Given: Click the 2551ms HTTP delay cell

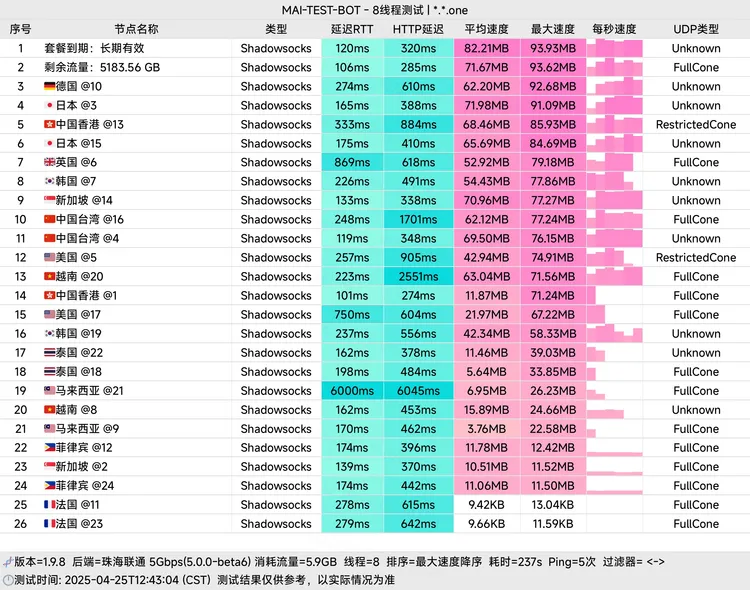Looking at the screenshot, I should 418,276.
